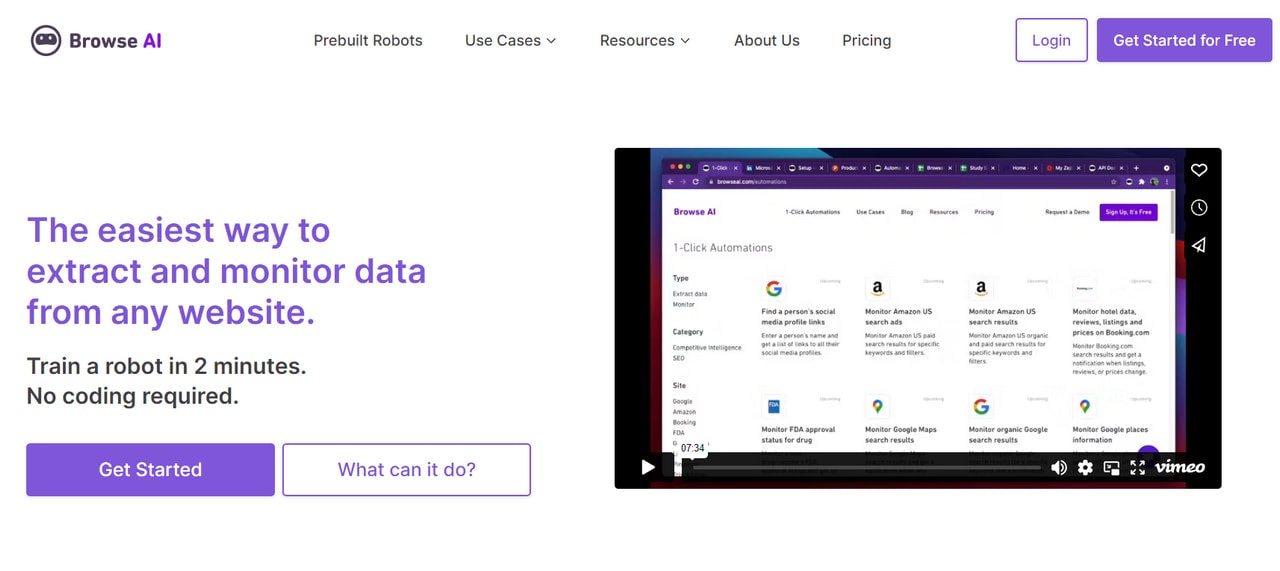Play the Vimeo video
Viewport: 1280px width, 571px height.
tap(648, 467)
